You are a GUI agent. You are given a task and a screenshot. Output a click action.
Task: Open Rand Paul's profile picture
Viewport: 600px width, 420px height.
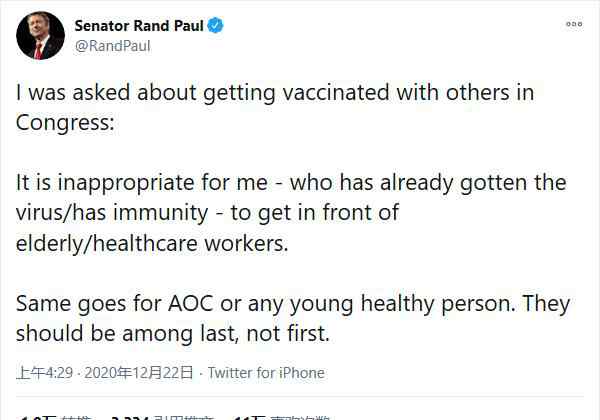point(41,36)
